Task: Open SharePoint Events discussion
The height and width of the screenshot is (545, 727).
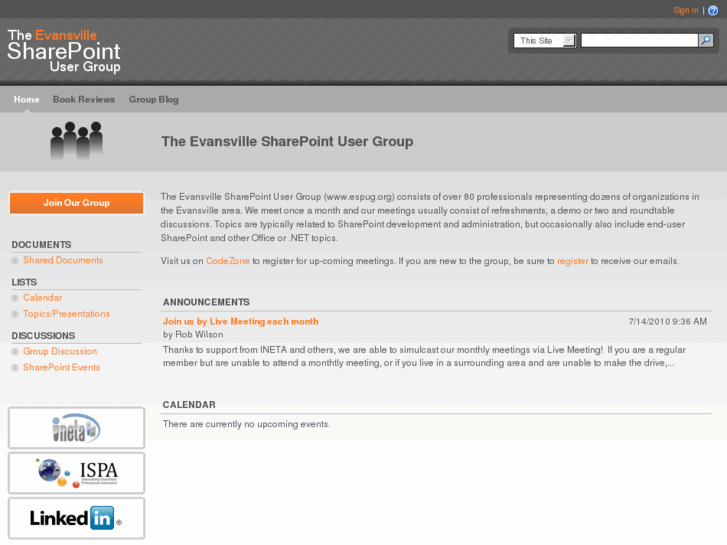Action: (x=62, y=367)
